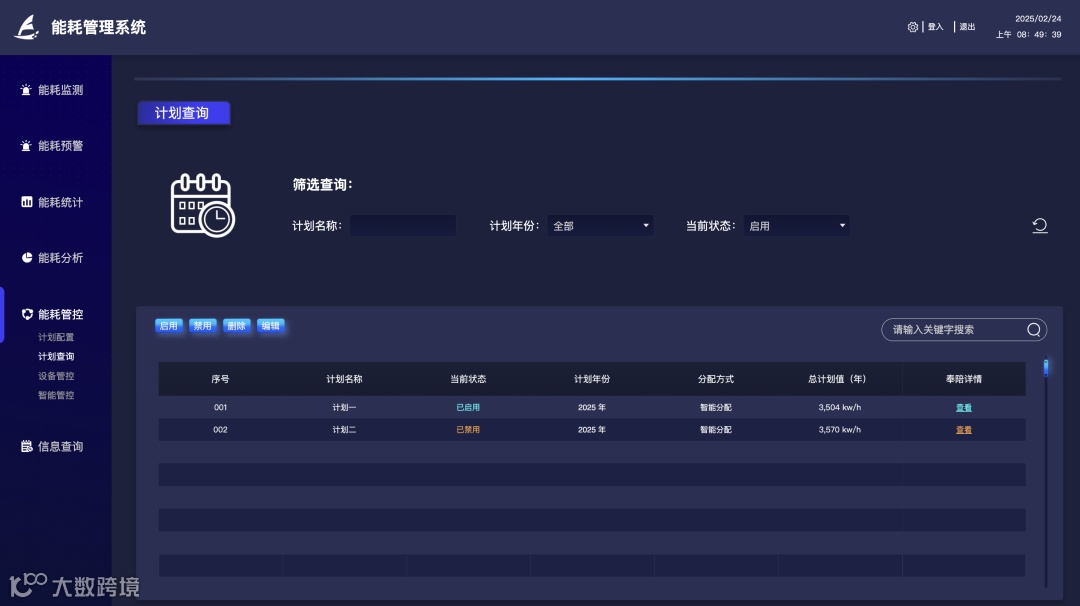Click the 能耗预警 alarm icon
Image resolution: width=1080 pixels, height=606 pixels.
tap(26, 146)
